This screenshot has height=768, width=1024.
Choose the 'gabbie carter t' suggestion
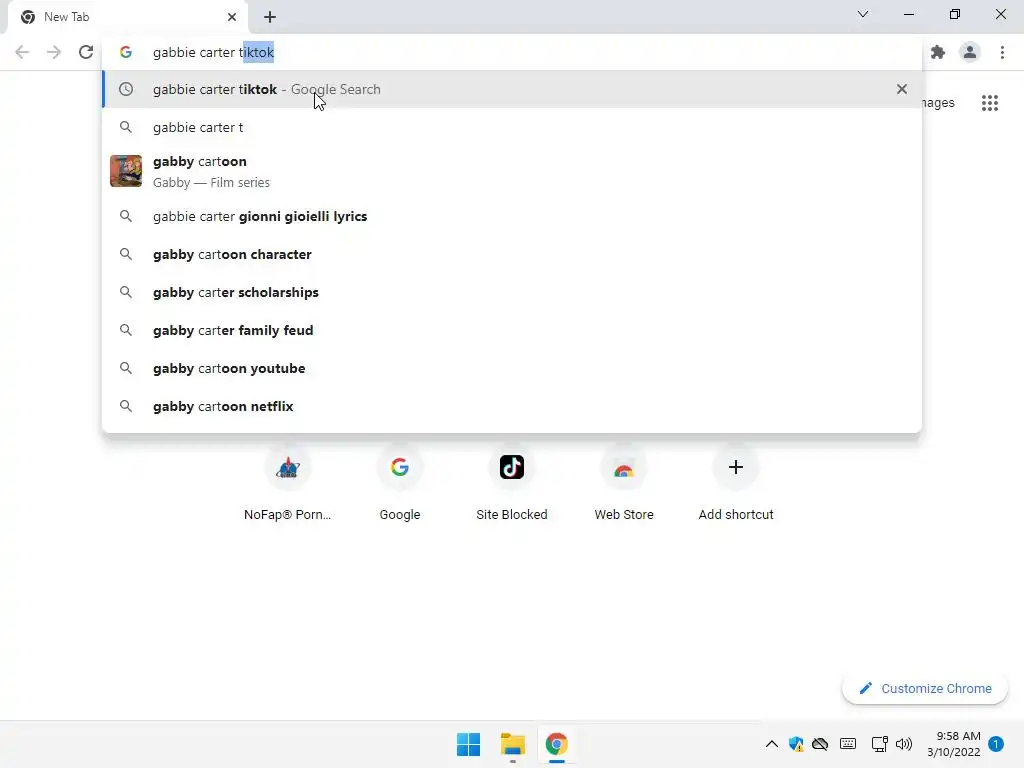(512, 127)
